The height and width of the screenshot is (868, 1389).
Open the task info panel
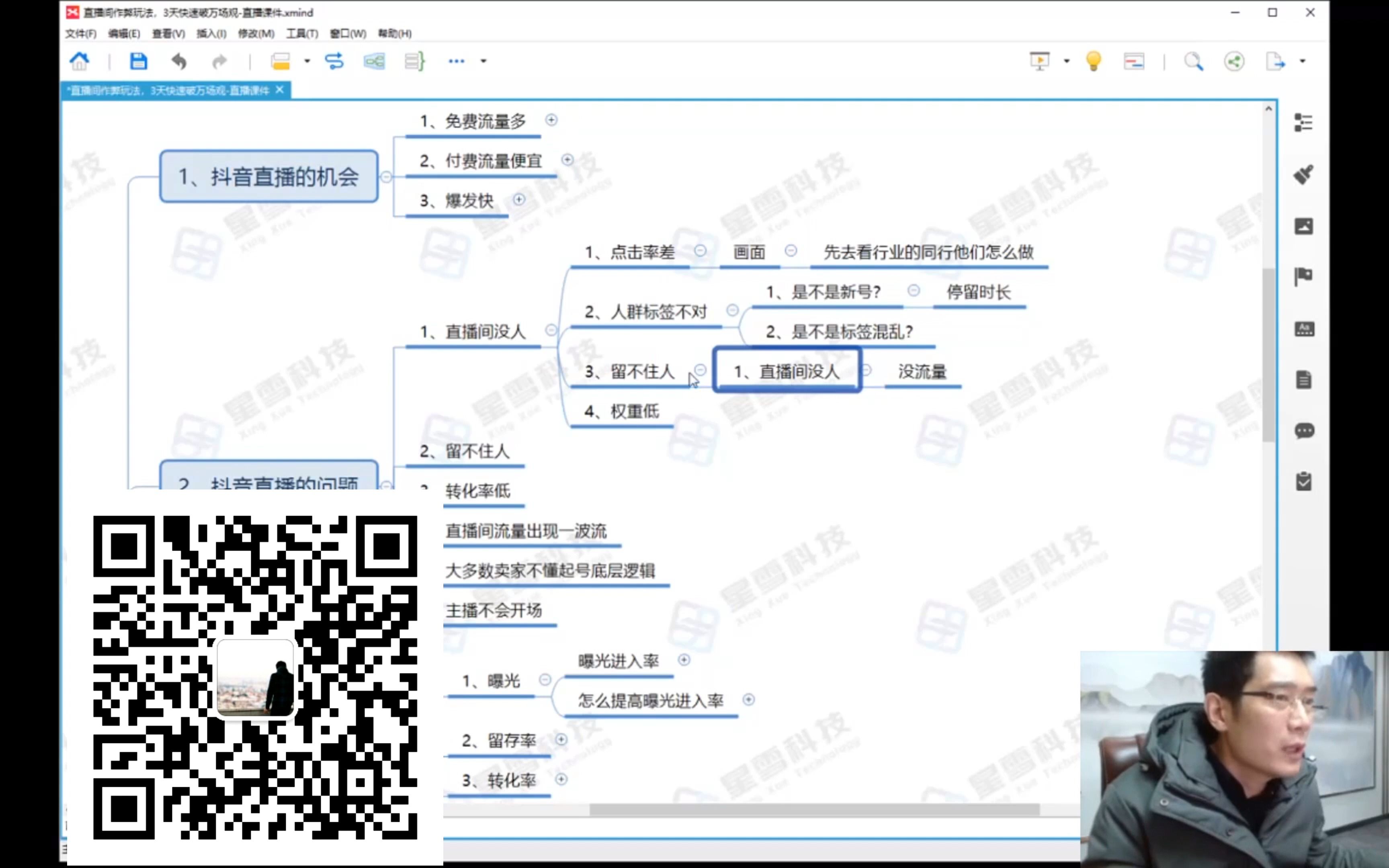[1303, 481]
